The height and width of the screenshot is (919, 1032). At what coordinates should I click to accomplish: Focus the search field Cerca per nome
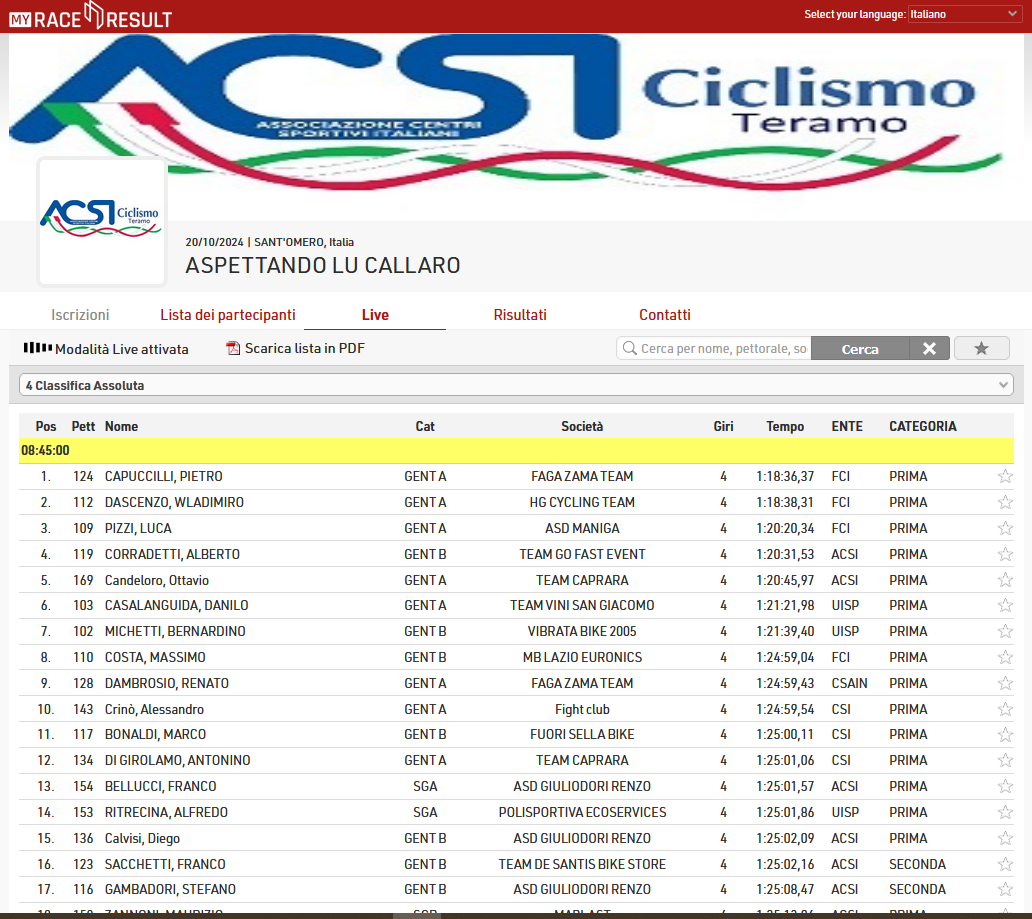pos(723,348)
